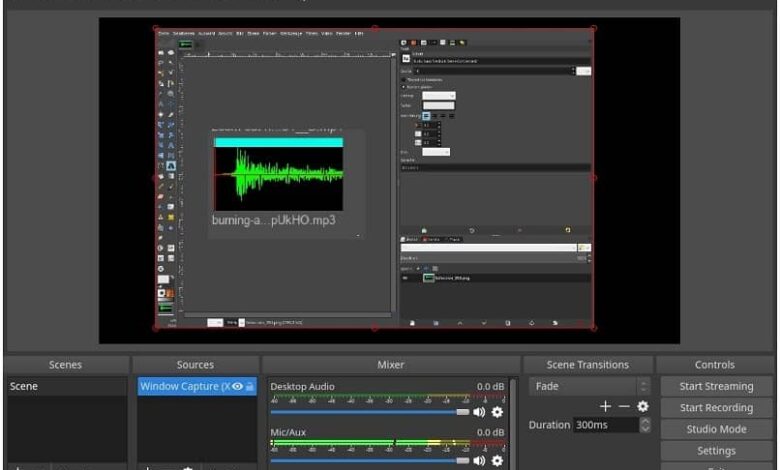Viewport: 780px width, 470px height.
Task: Duplicate the layer using GIMP layers icon
Action: tap(507, 323)
